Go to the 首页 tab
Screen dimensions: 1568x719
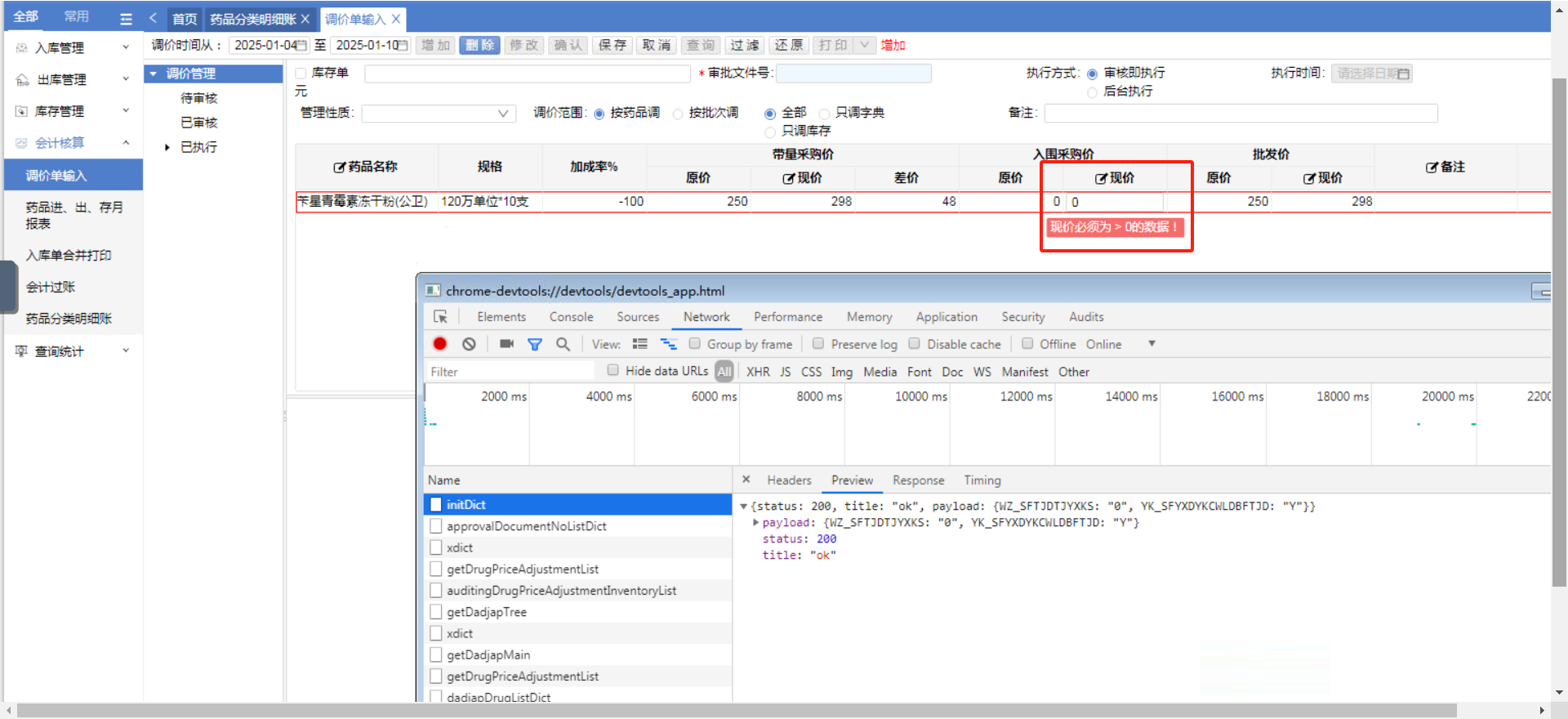pyautogui.click(x=185, y=19)
